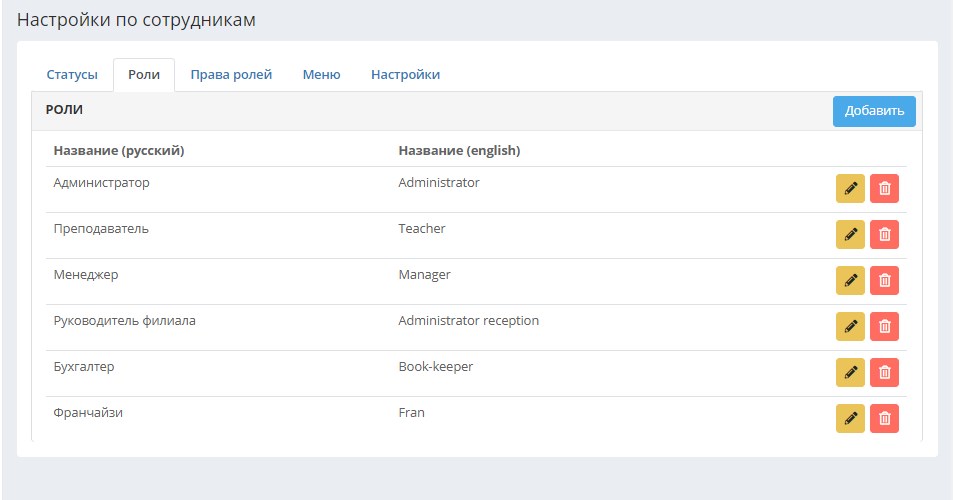Delete the Франчайзи role with trash icon
This screenshot has height=500, width=953.
coord(884,419)
